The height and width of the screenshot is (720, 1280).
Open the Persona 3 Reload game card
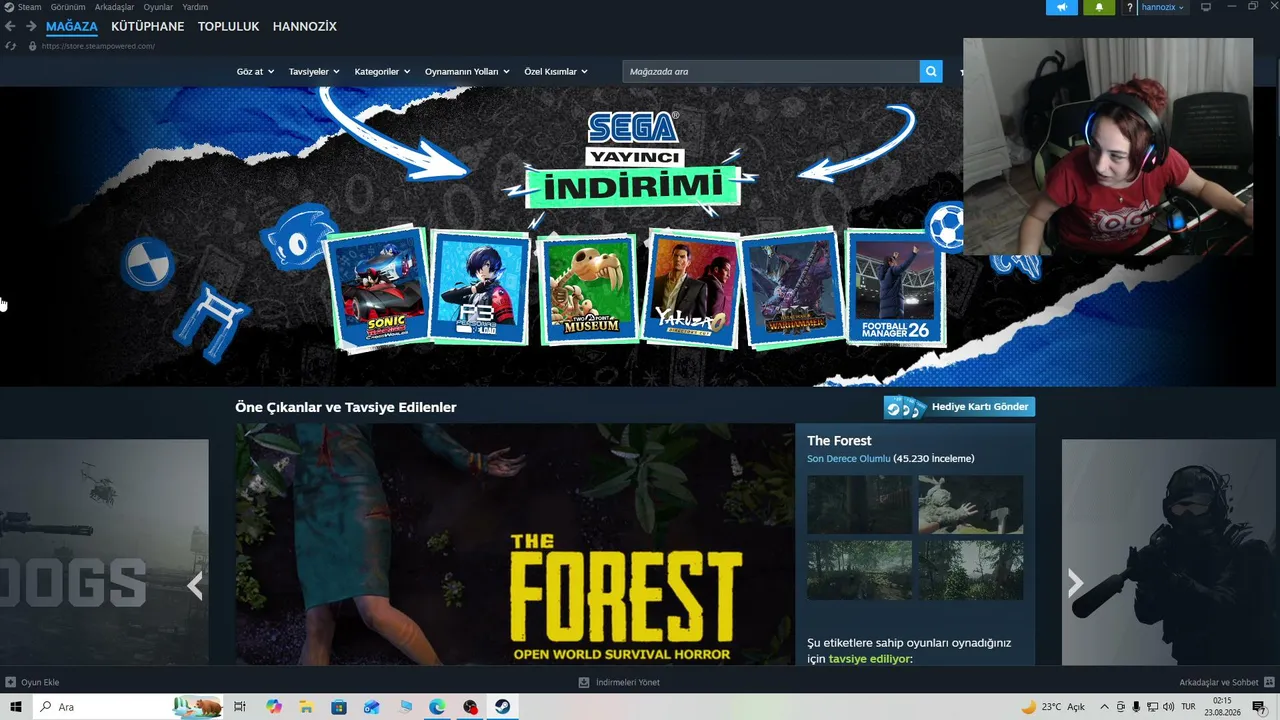tap(481, 287)
